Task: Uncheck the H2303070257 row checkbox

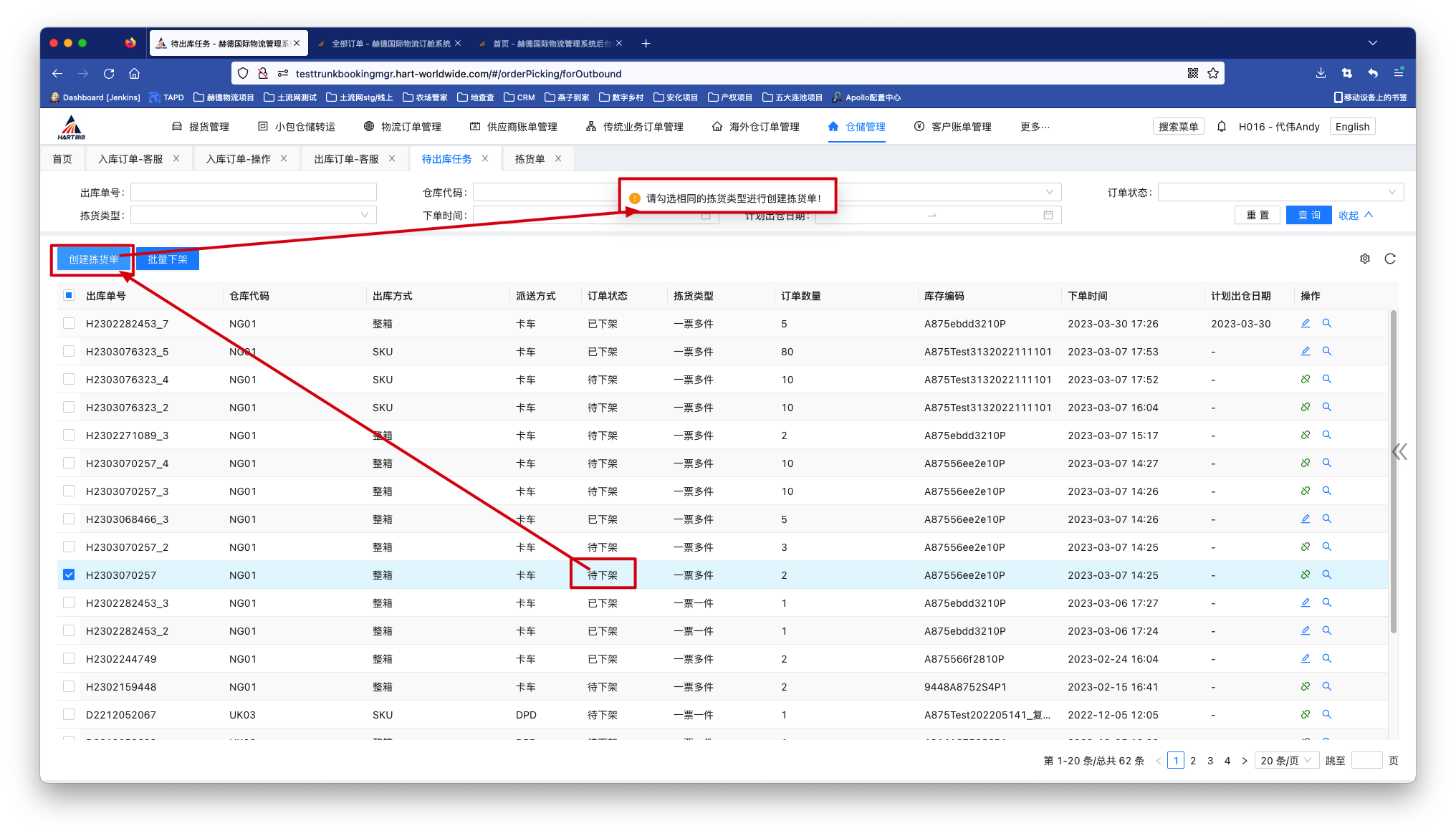Action: point(69,575)
